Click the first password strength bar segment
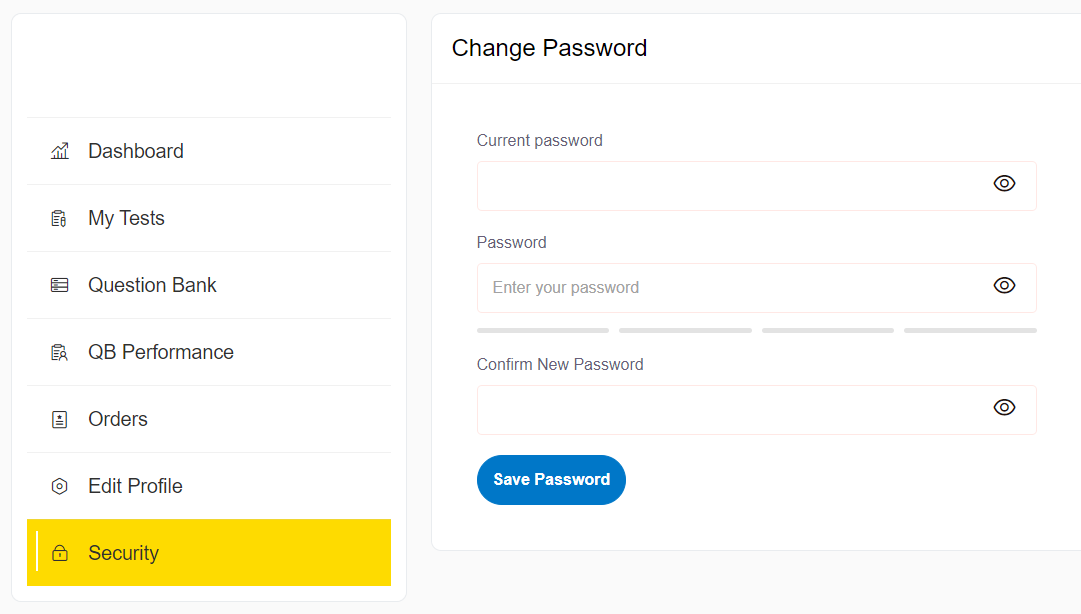Screen dimensions: 1081x614 543,330
